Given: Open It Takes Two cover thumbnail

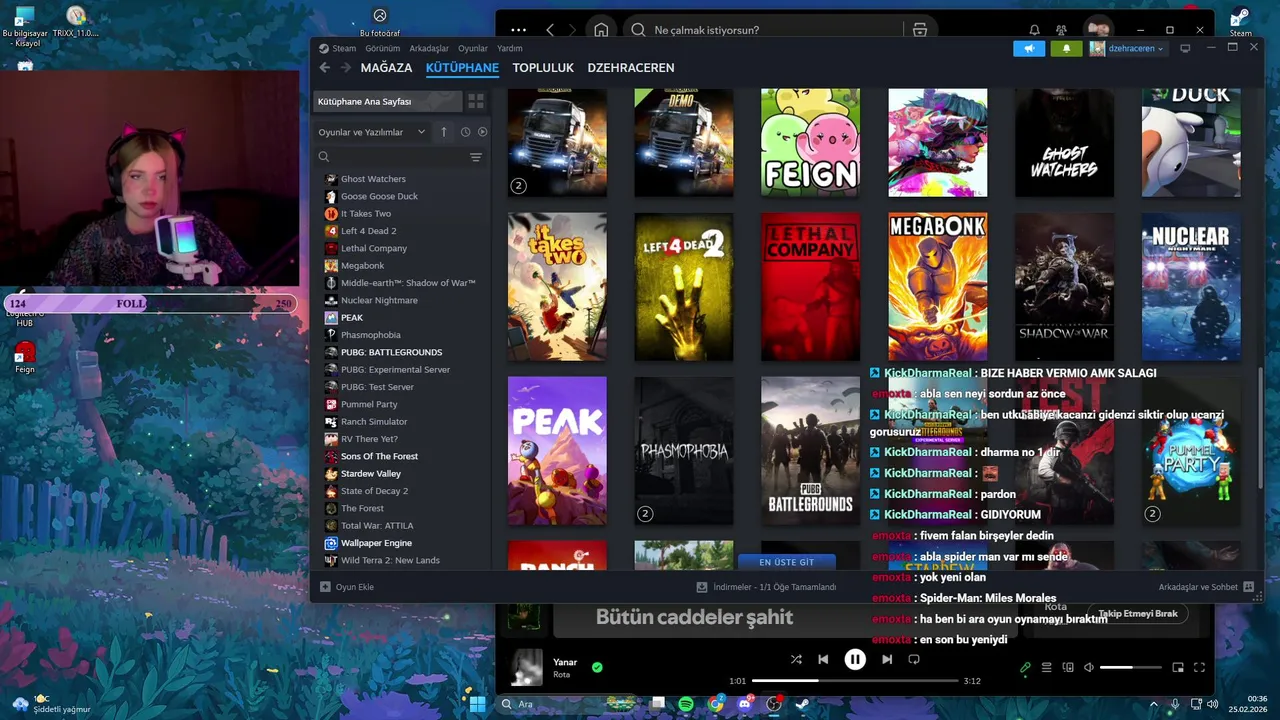Looking at the screenshot, I should point(557,287).
